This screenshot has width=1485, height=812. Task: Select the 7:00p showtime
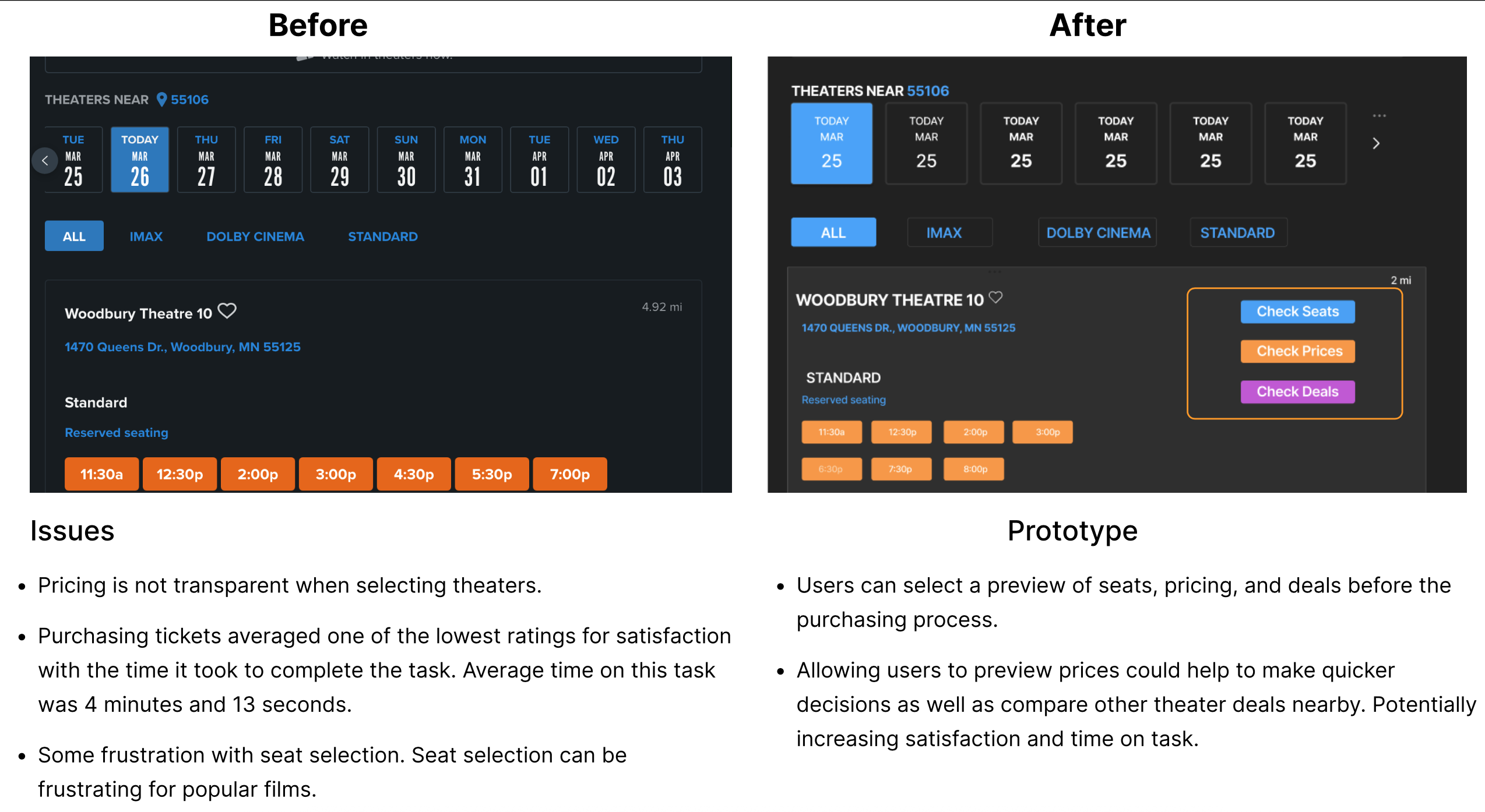point(569,474)
